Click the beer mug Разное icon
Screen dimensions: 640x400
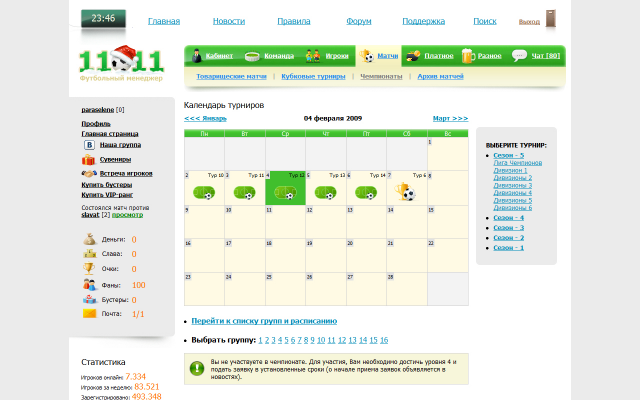(468, 56)
